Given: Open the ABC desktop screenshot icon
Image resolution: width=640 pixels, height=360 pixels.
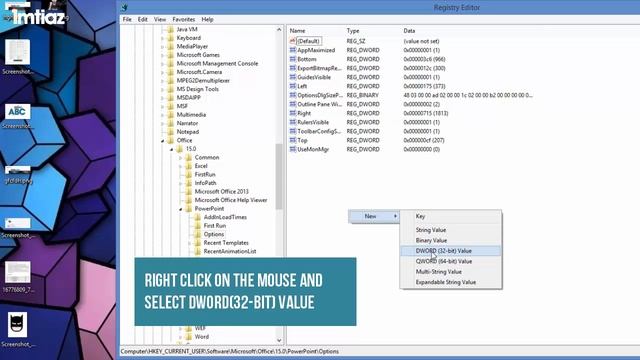Looking at the screenshot, I should [x=17, y=112].
